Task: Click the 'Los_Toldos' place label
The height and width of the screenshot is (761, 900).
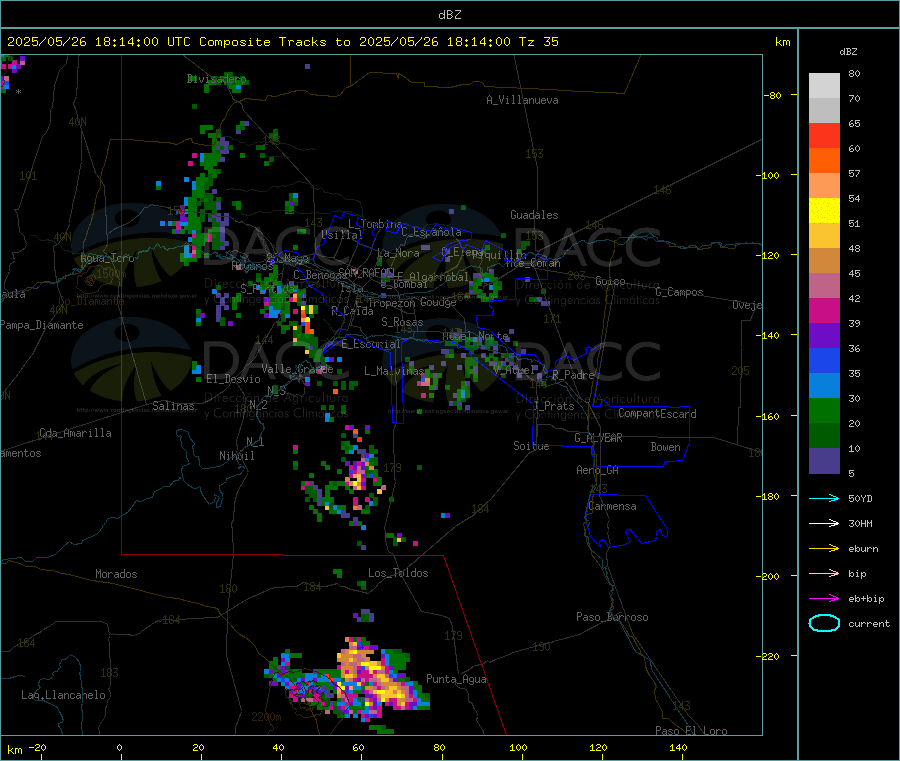Action: pyautogui.click(x=398, y=573)
